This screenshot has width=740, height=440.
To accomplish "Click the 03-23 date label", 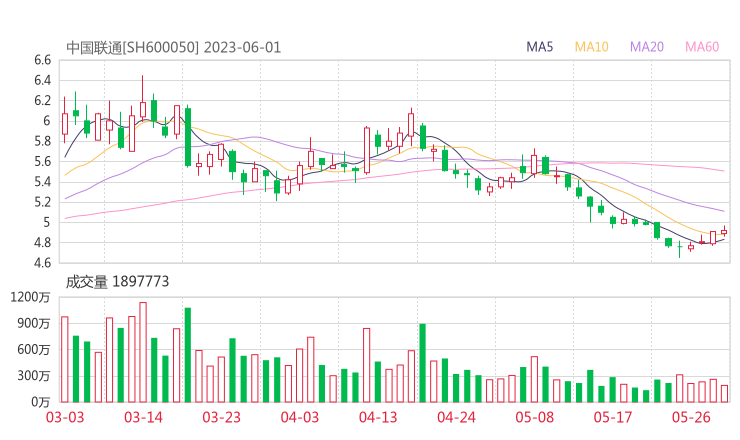I will pos(221,417).
